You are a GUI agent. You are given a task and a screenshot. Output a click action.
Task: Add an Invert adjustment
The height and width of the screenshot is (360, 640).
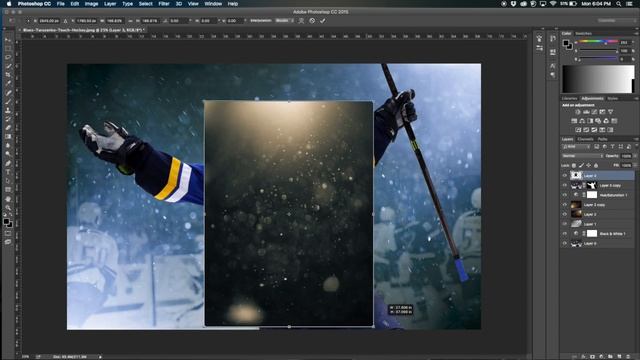578,130
